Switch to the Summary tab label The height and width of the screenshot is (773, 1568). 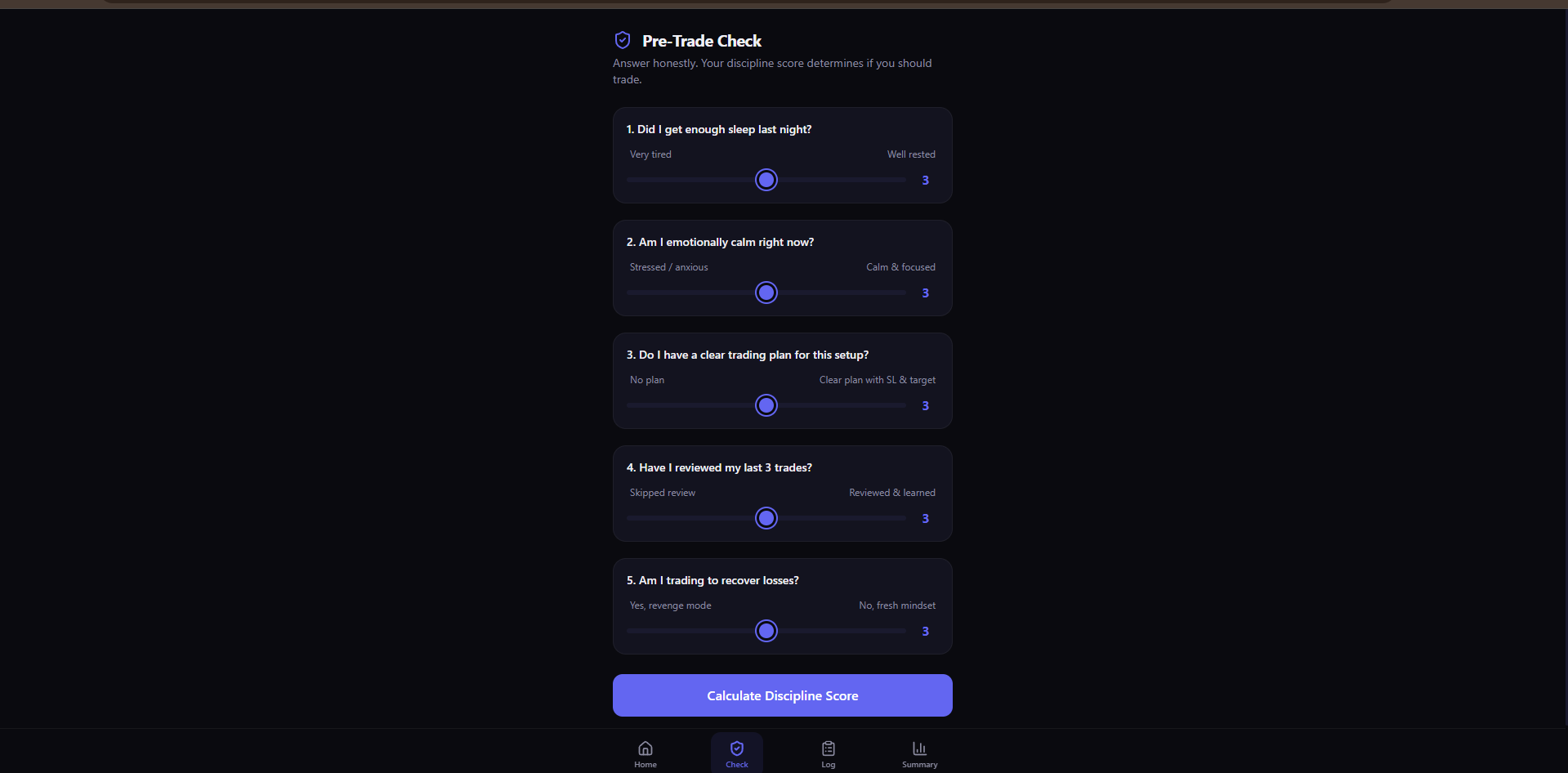coord(920,765)
